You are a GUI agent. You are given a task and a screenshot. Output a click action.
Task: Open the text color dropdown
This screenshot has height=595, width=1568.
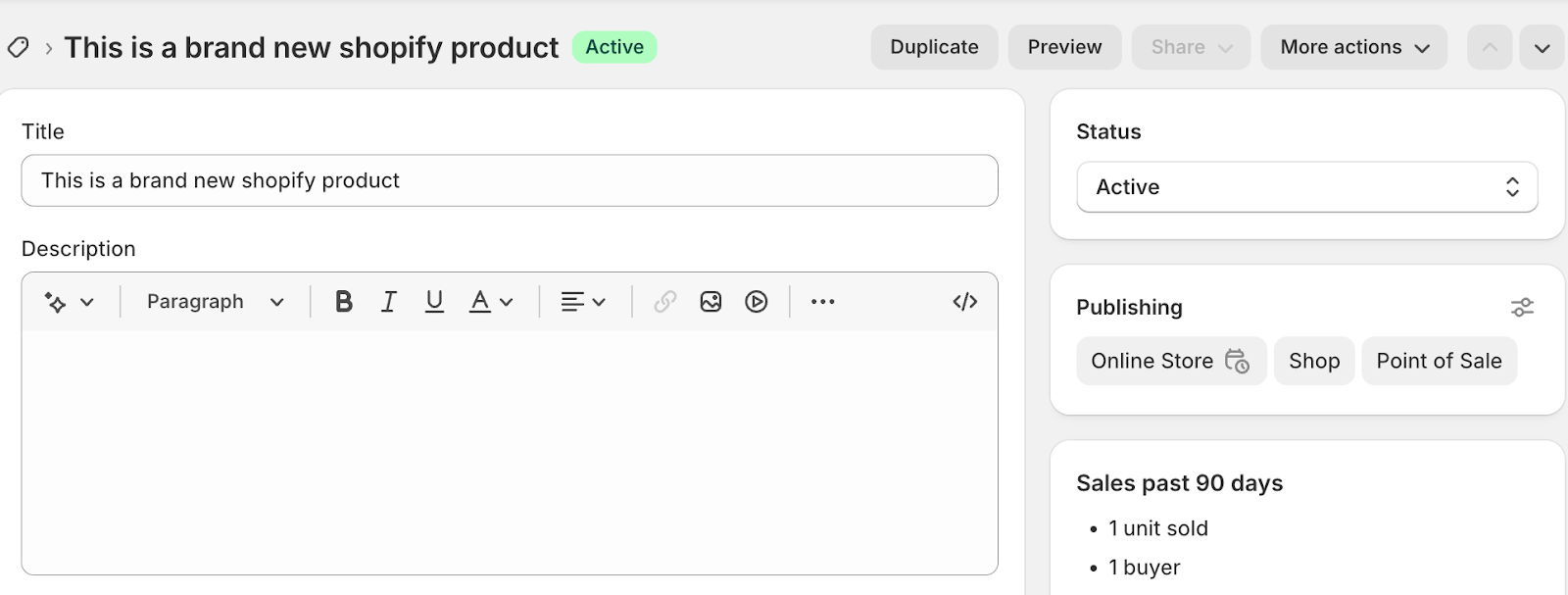pyautogui.click(x=491, y=302)
